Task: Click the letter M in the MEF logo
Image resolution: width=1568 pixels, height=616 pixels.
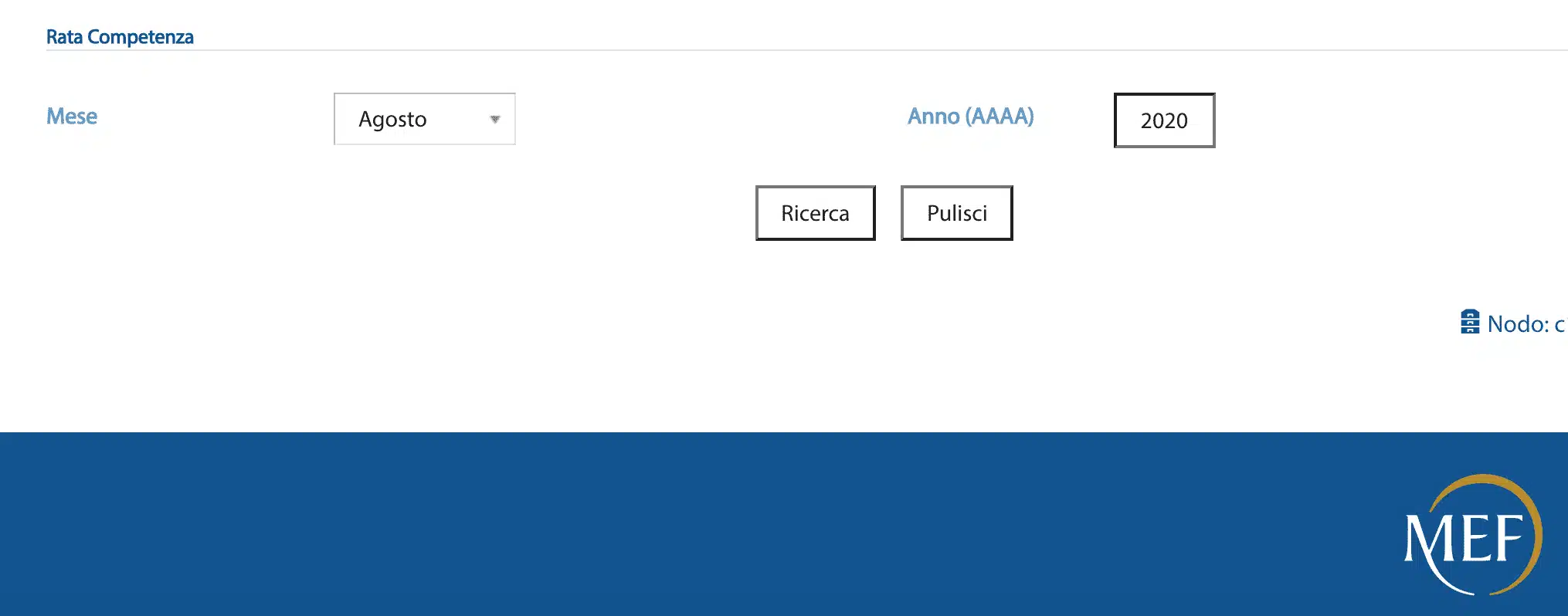Action: pos(1427,539)
